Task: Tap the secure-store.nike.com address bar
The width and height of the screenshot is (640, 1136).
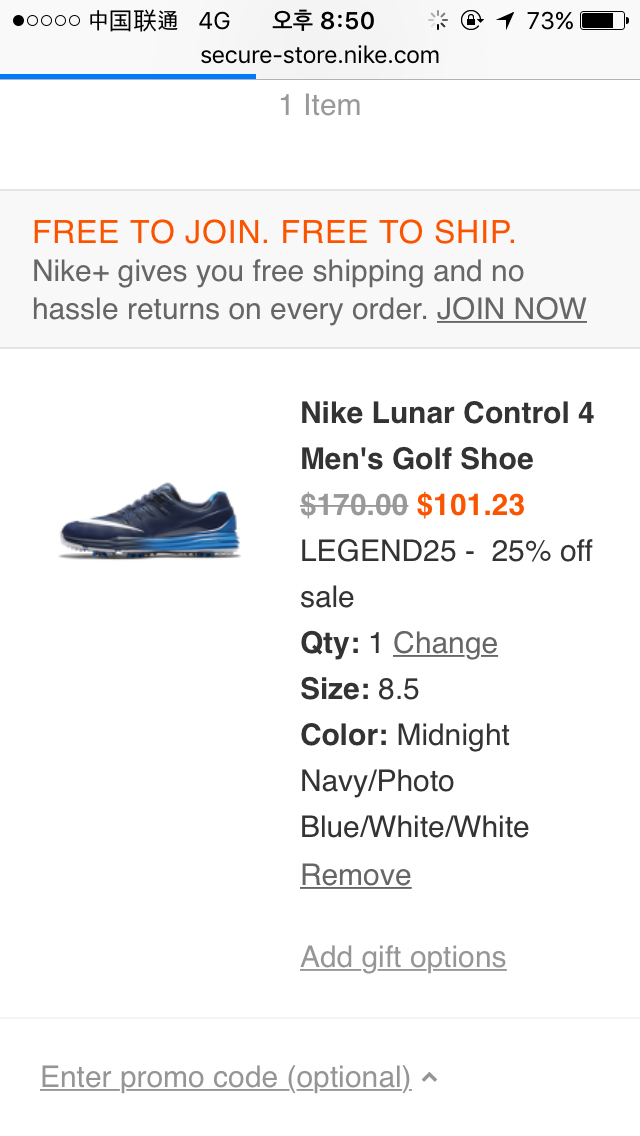Action: 320,55
